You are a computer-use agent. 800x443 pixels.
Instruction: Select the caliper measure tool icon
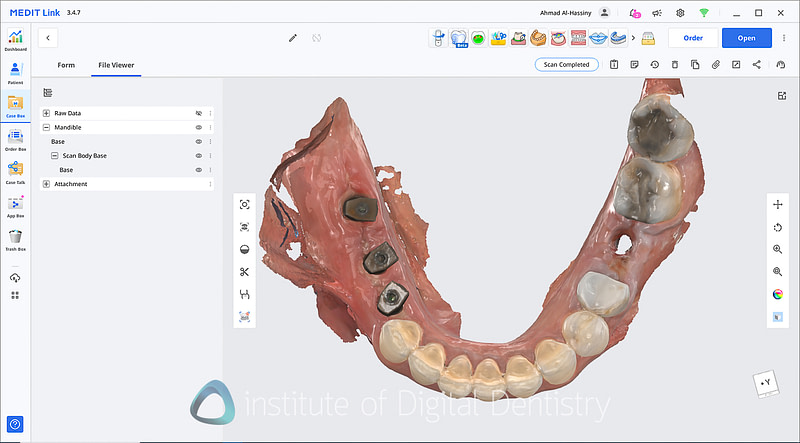pos(244,294)
